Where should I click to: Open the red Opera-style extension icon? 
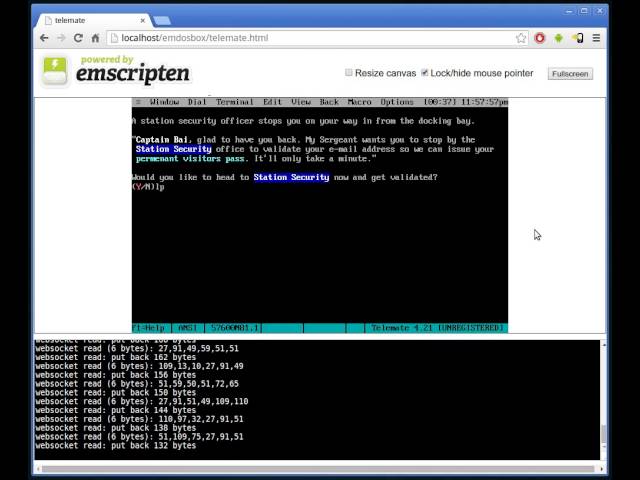point(540,38)
